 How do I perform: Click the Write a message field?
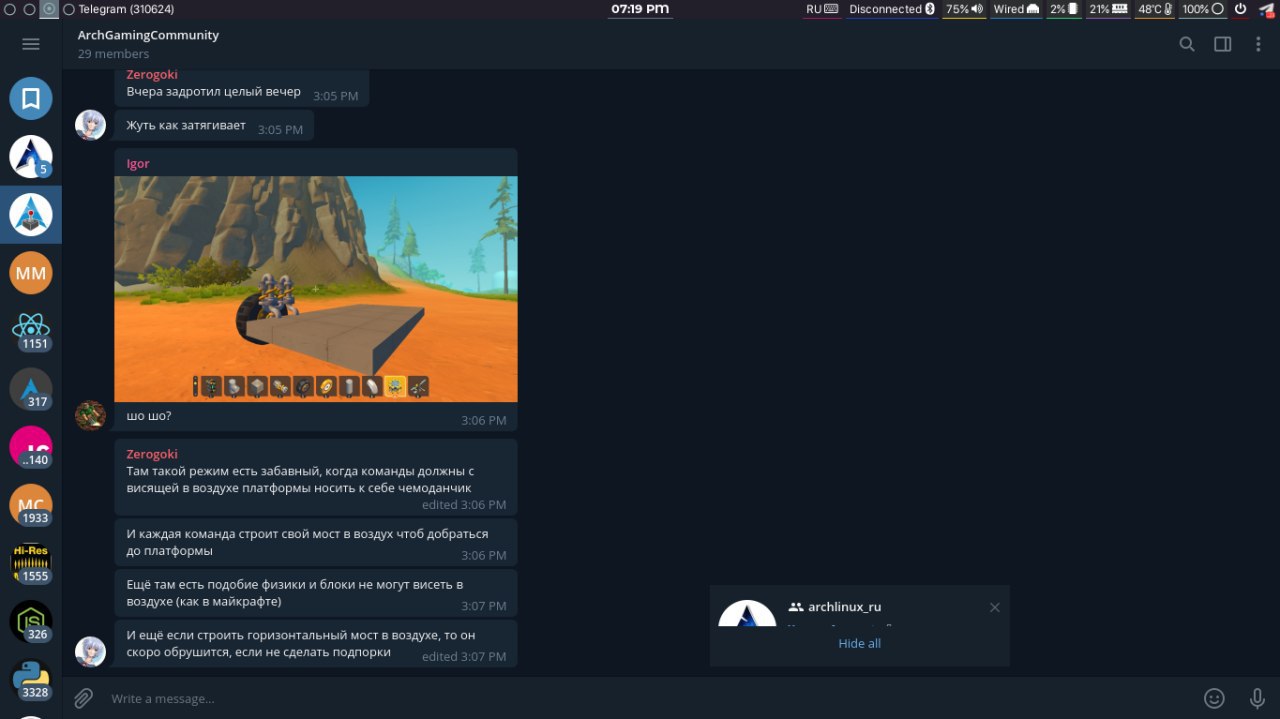pyautogui.click(x=650, y=698)
